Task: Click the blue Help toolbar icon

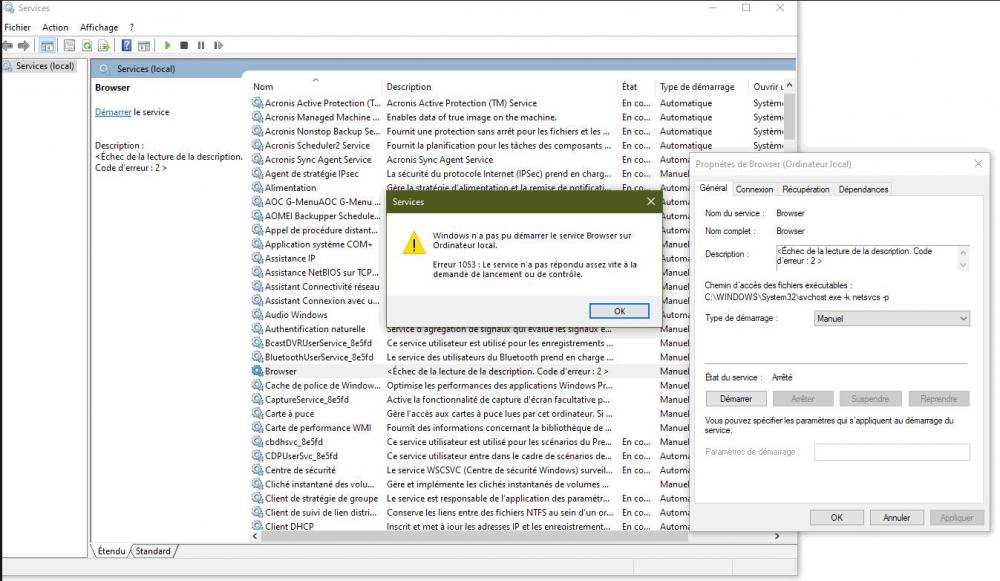Action: [x=127, y=45]
